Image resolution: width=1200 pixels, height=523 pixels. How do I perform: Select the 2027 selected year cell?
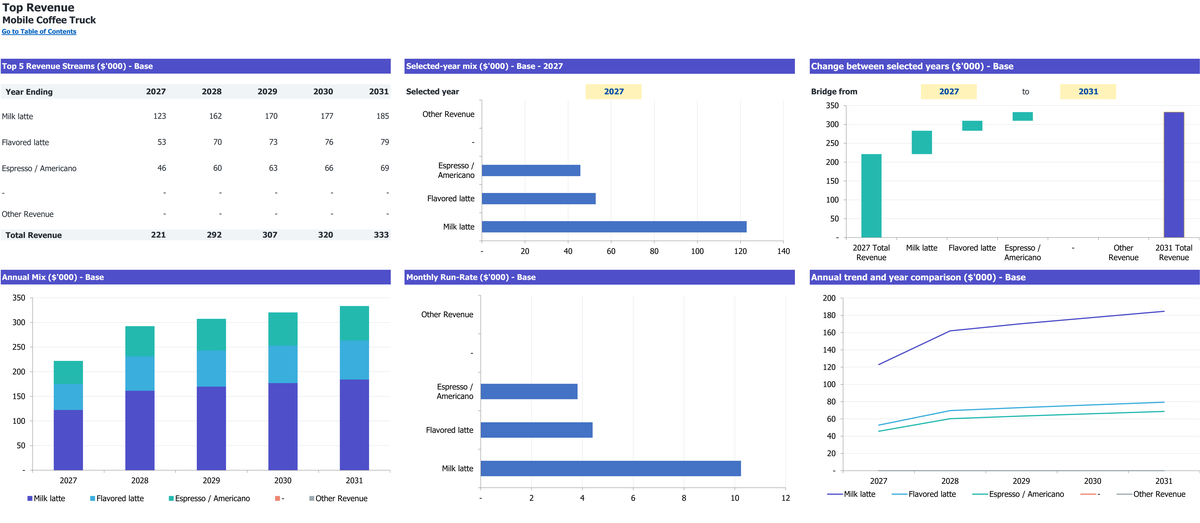[613, 91]
